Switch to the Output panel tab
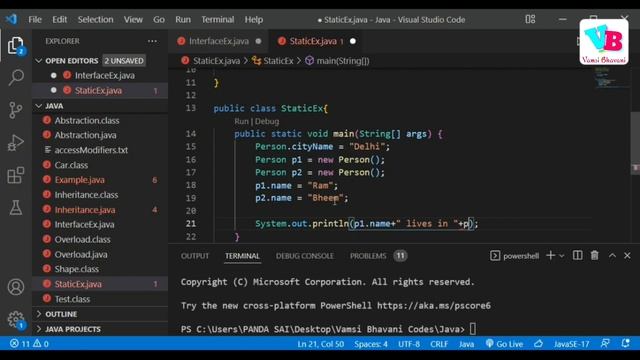Screen dimensions: 640x360 tap(195, 256)
